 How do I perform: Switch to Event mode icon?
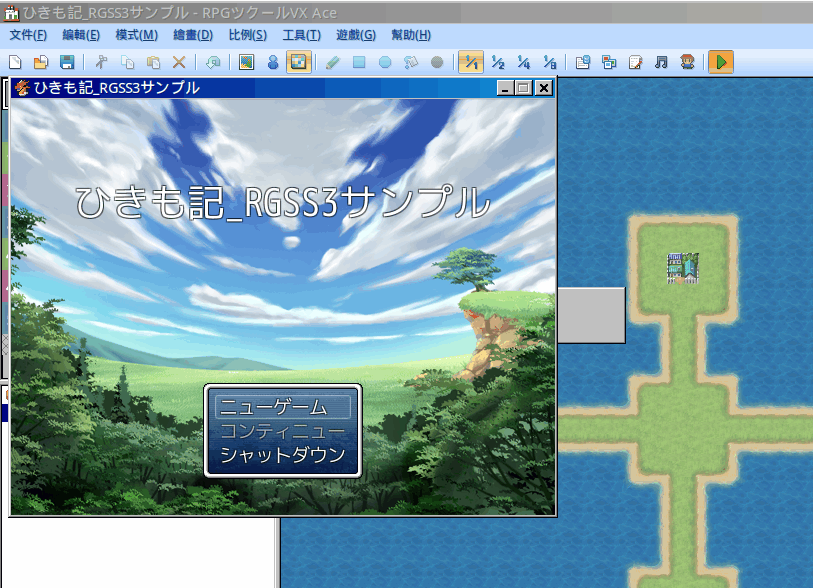point(273,63)
